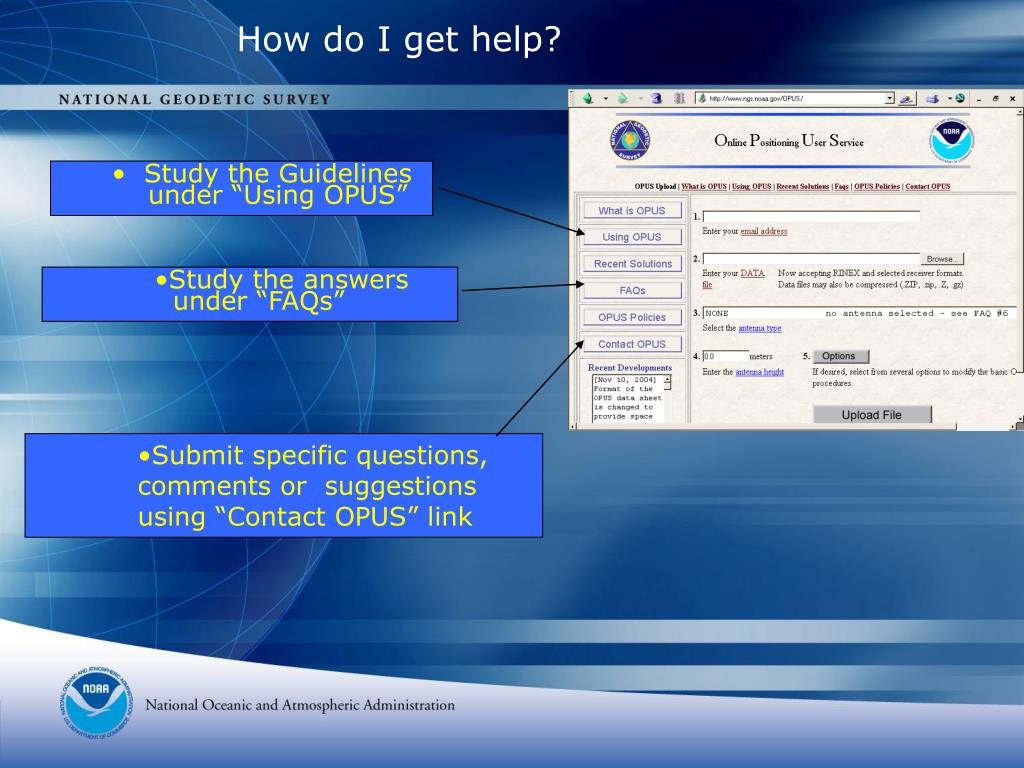Open the print dropdown arrow
Image resolution: width=1024 pixels, height=768 pixels.
(950, 99)
